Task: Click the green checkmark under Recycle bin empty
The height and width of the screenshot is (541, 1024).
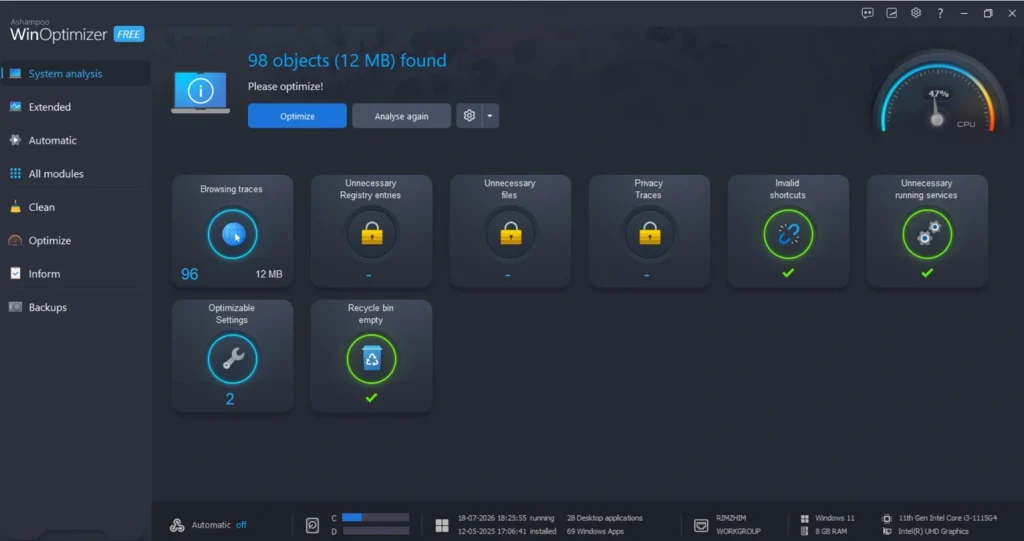Action: (x=372, y=398)
